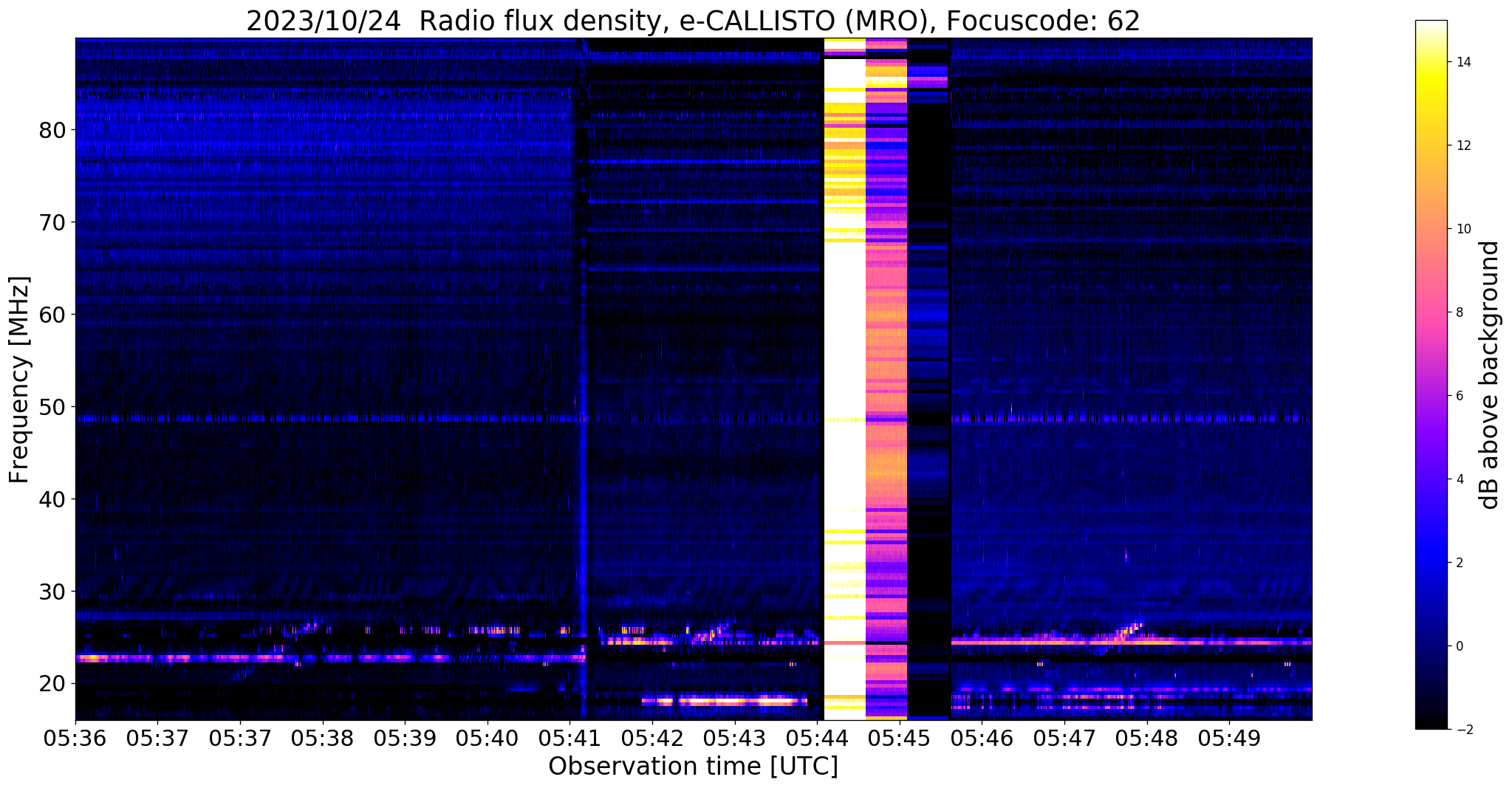Click the "dB above background" colorbar label
This screenshot has width=1512, height=788.
coord(1489,374)
